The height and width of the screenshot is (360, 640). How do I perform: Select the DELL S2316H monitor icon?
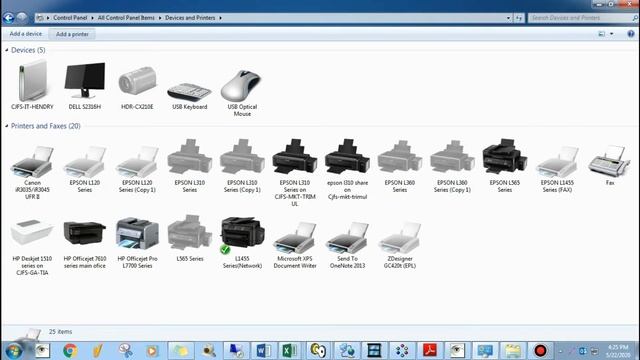(84, 80)
